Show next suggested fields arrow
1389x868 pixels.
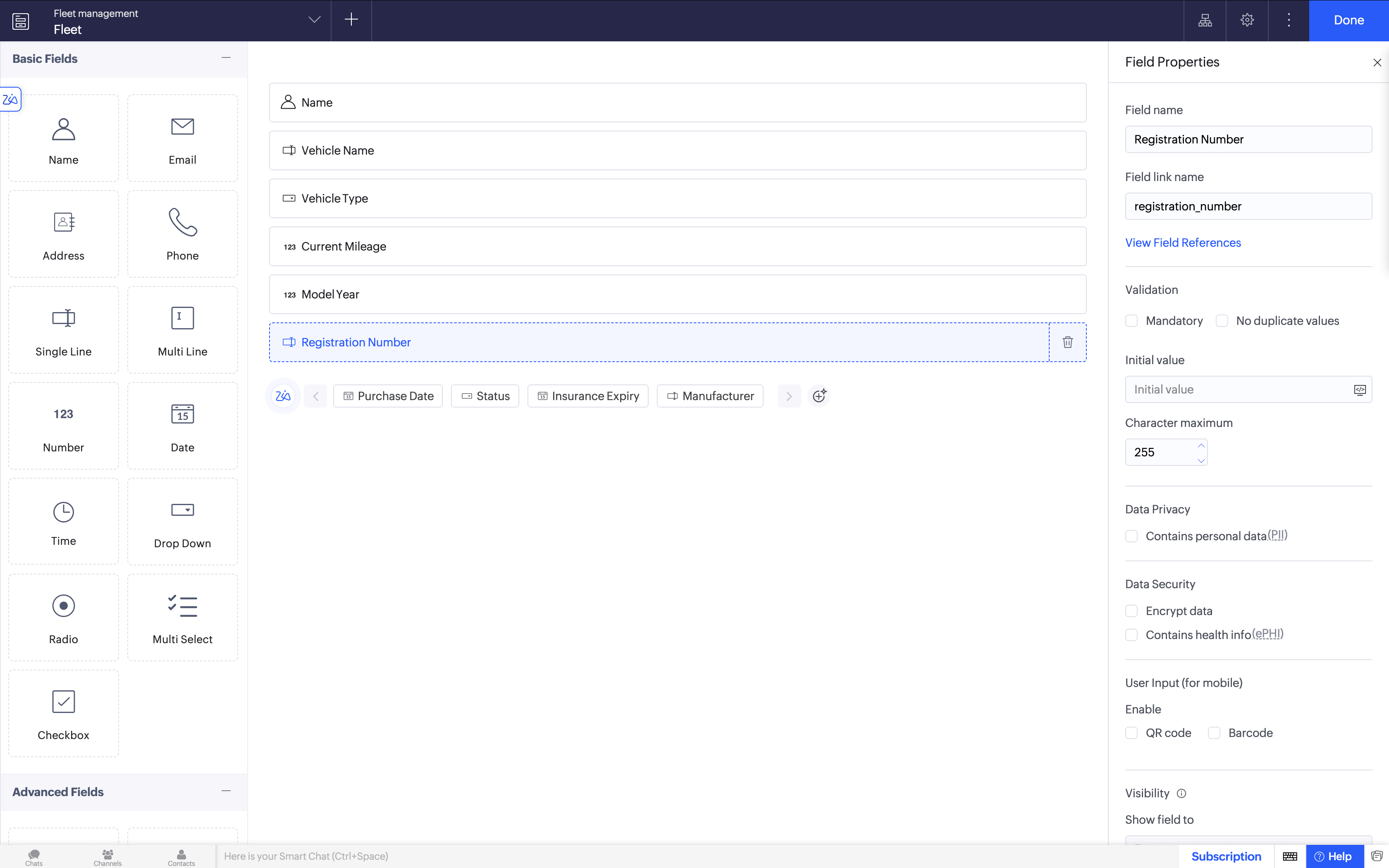(x=789, y=396)
